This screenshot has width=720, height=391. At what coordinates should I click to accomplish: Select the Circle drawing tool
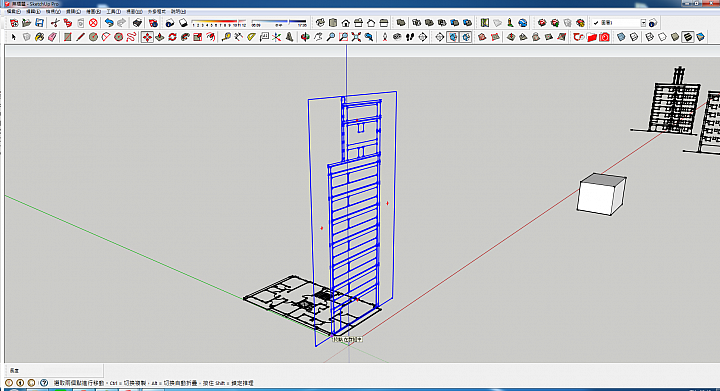click(x=93, y=37)
